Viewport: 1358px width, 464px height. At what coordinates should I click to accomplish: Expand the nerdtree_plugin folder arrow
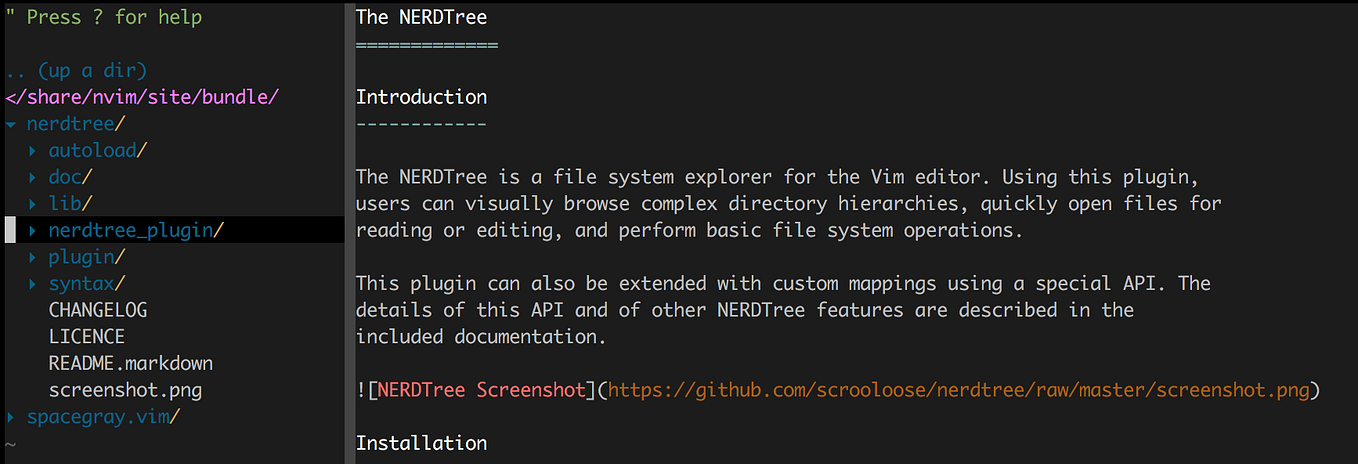click(32, 230)
